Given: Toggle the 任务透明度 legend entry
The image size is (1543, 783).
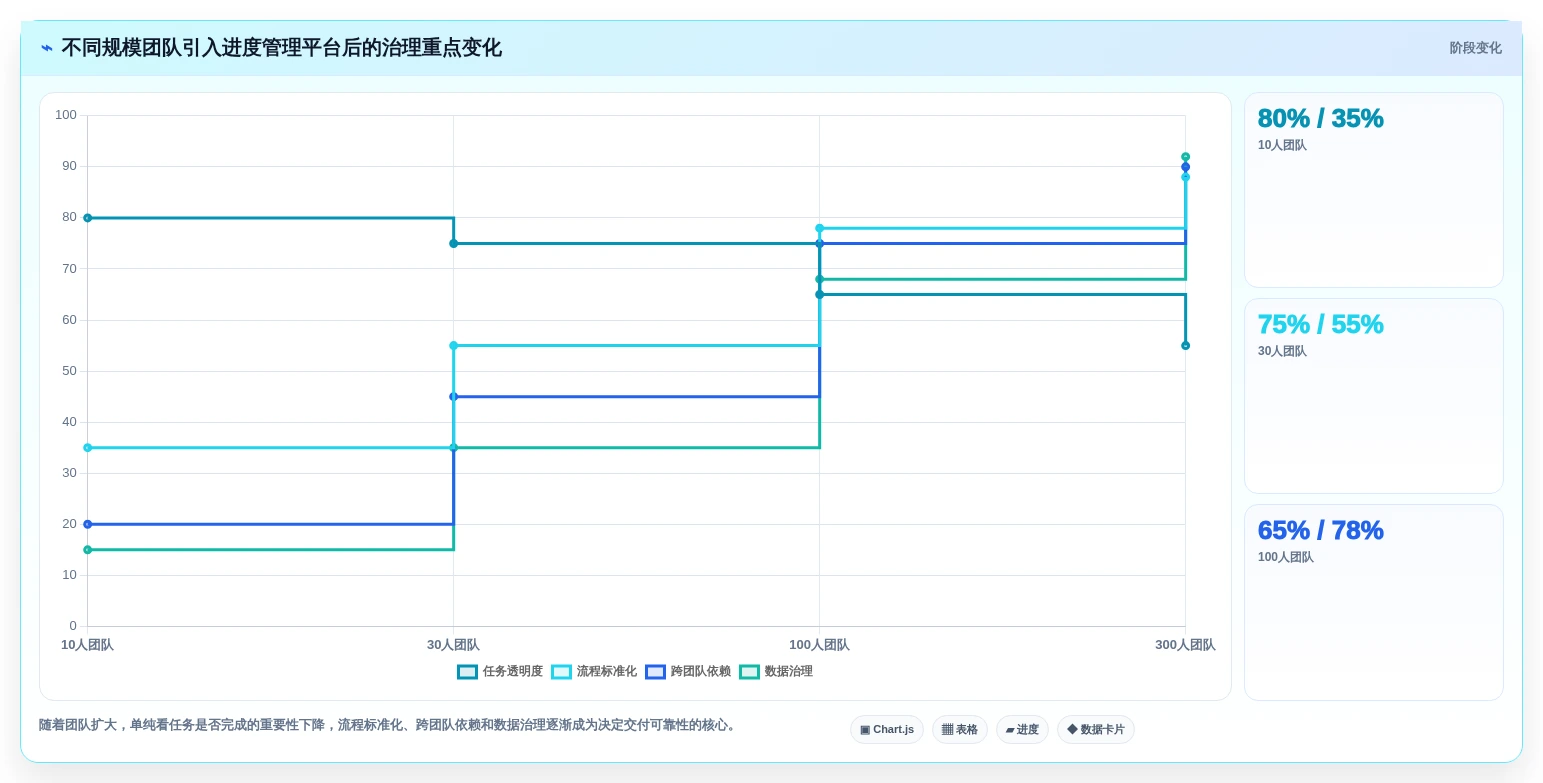Looking at the screenshot, I should (x=500, y=672).
